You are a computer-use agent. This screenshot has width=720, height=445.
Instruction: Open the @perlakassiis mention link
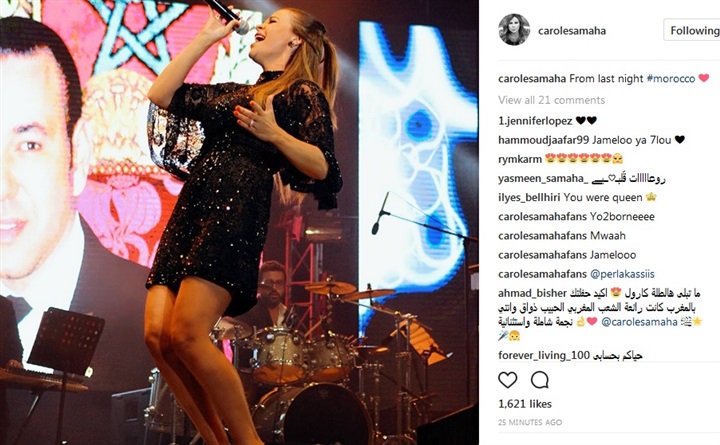622,274
